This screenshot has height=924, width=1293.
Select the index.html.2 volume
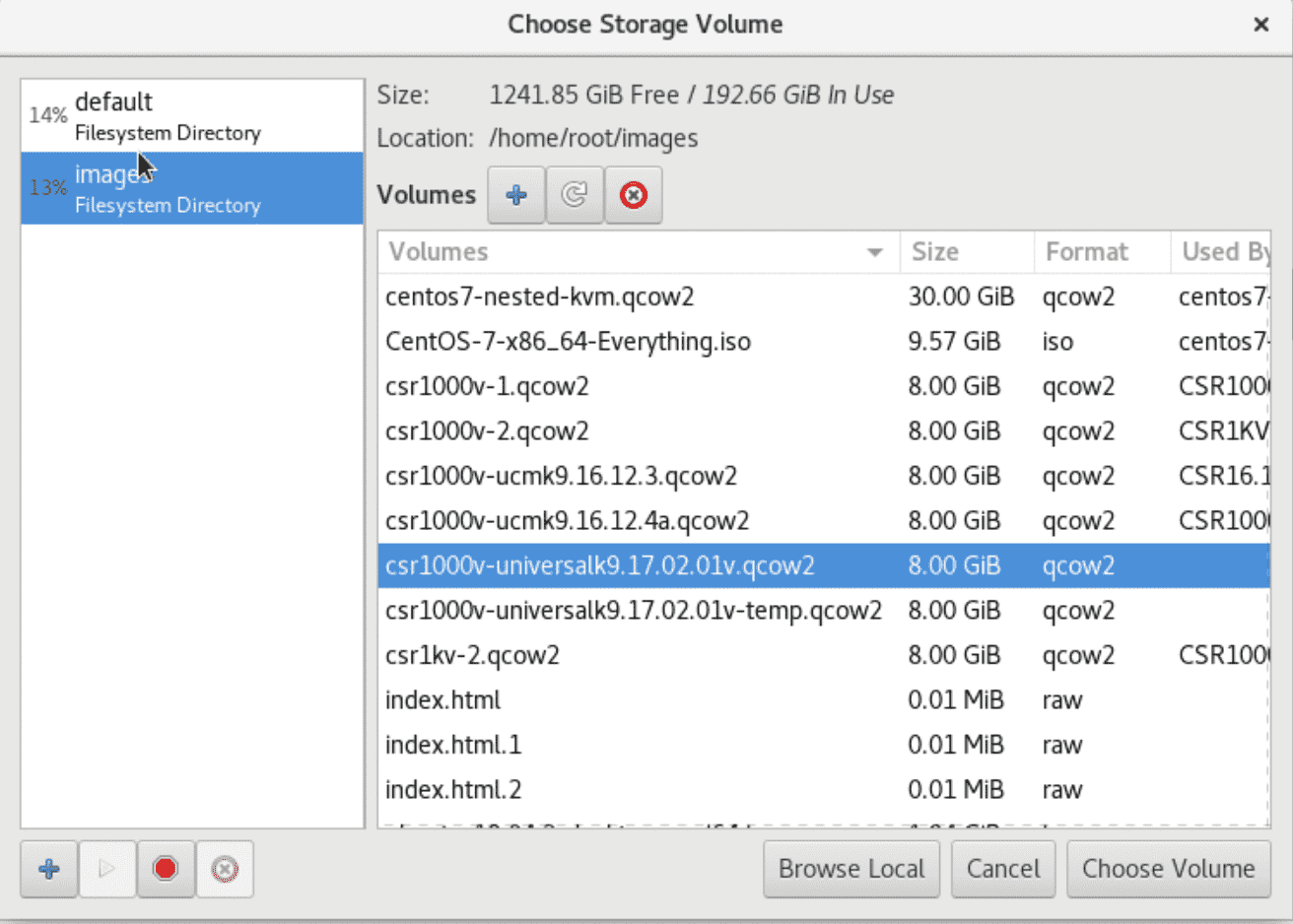(x=824, y=790)
